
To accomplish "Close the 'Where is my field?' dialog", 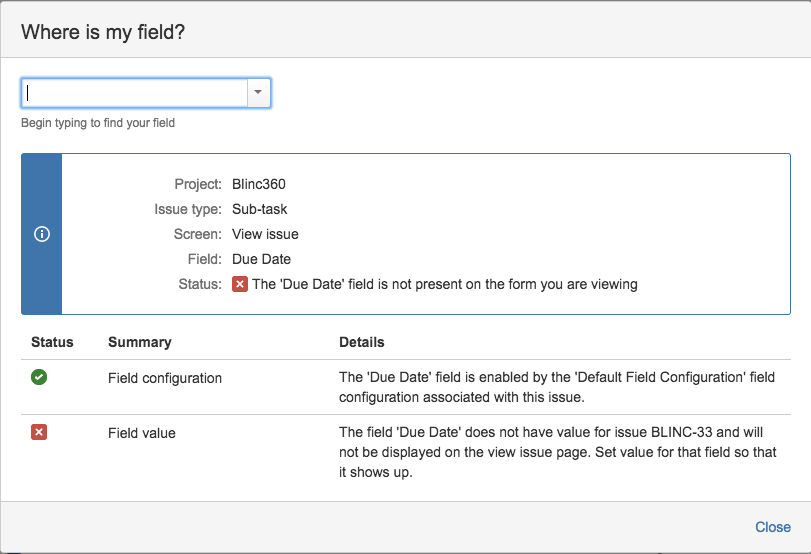I will [x=773, y=527].
